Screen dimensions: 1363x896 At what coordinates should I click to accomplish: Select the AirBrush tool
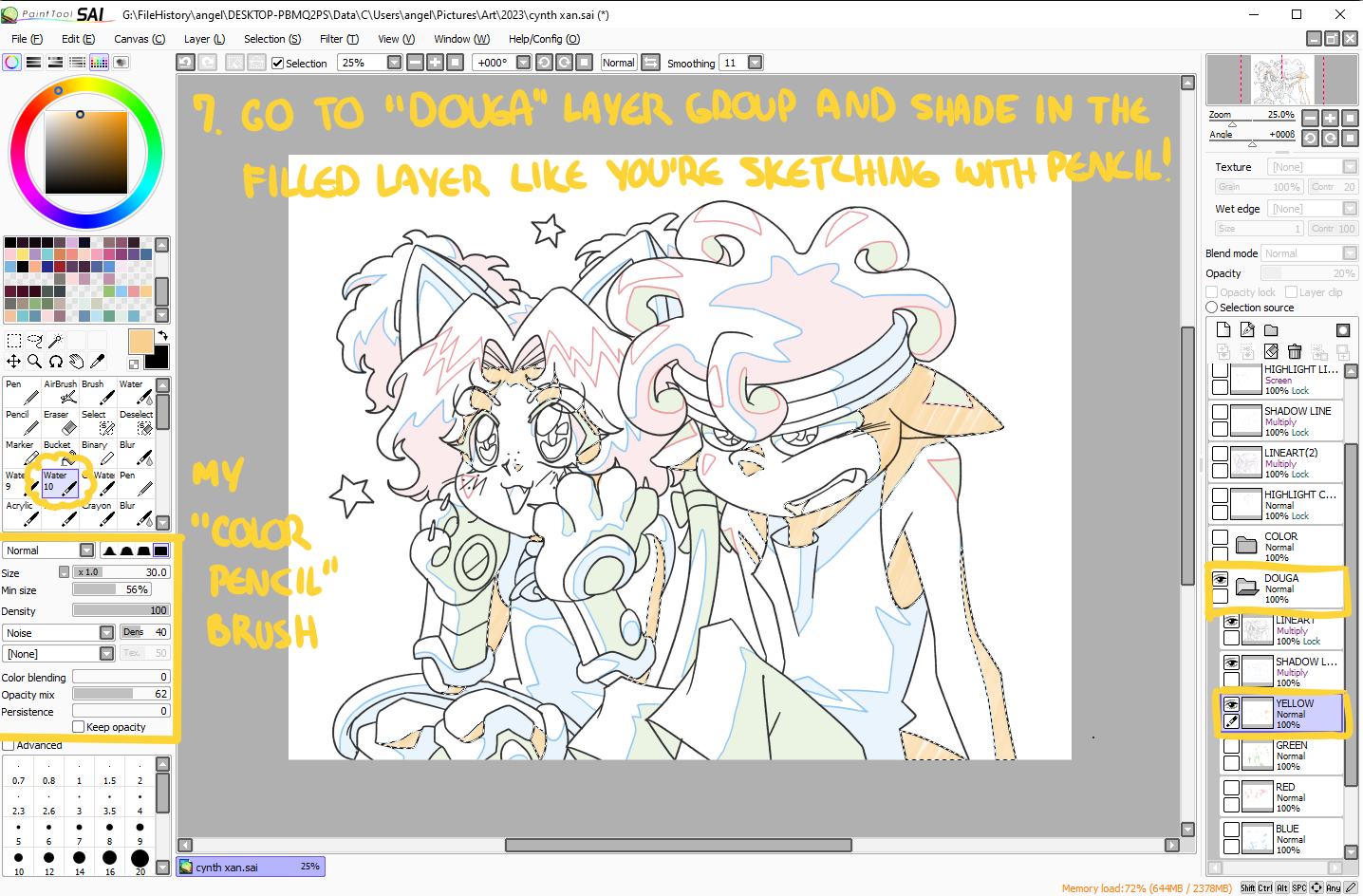tap(62, 392)
